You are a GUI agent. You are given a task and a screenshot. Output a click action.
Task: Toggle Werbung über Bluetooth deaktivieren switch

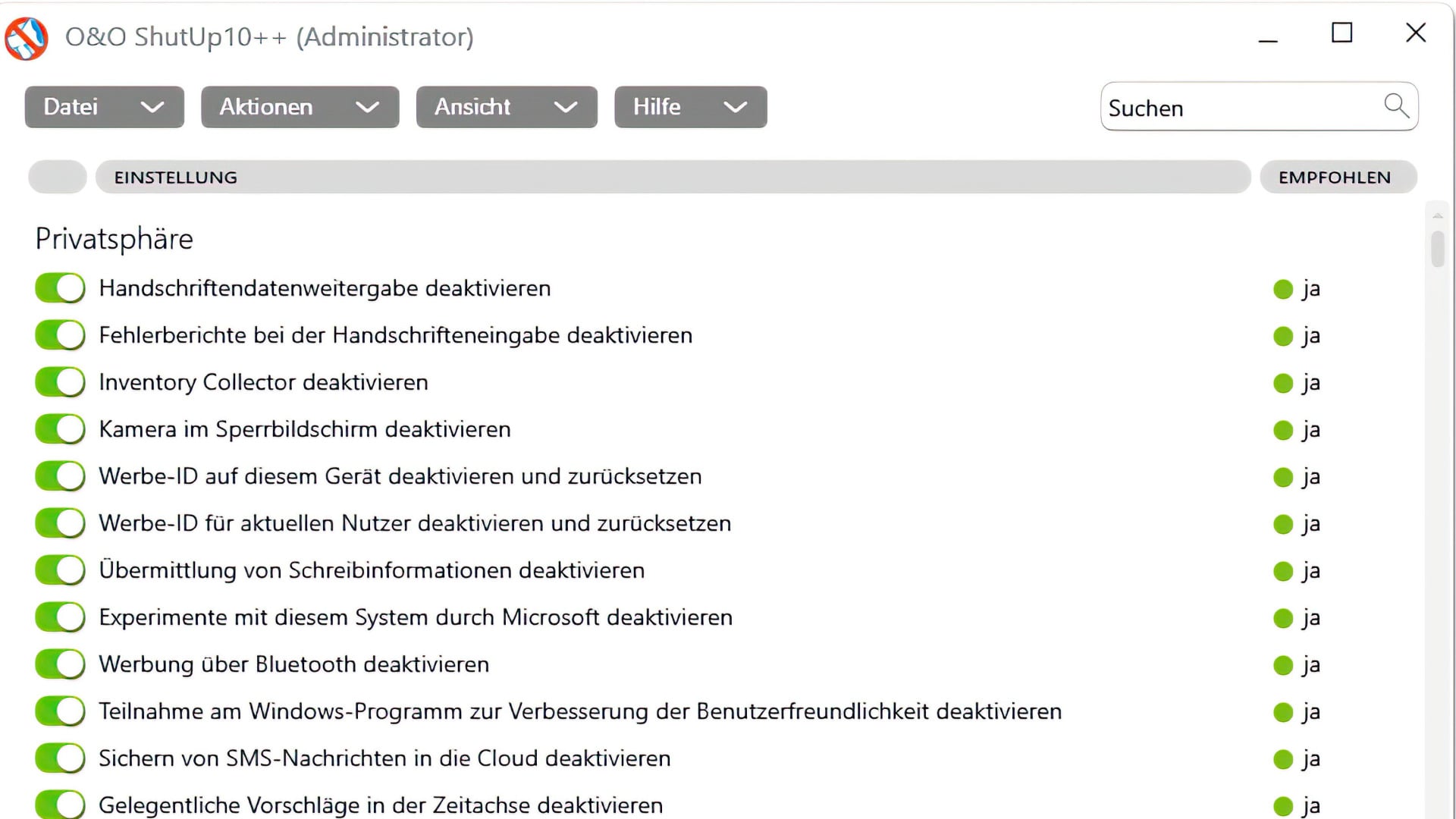click(x=60, y=664)
